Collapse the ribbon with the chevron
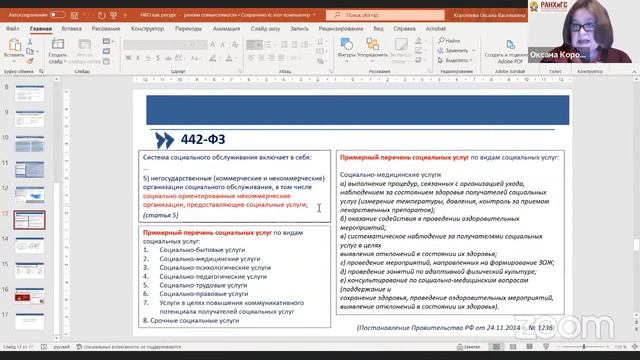640x360 pixels. pos(634,71)
